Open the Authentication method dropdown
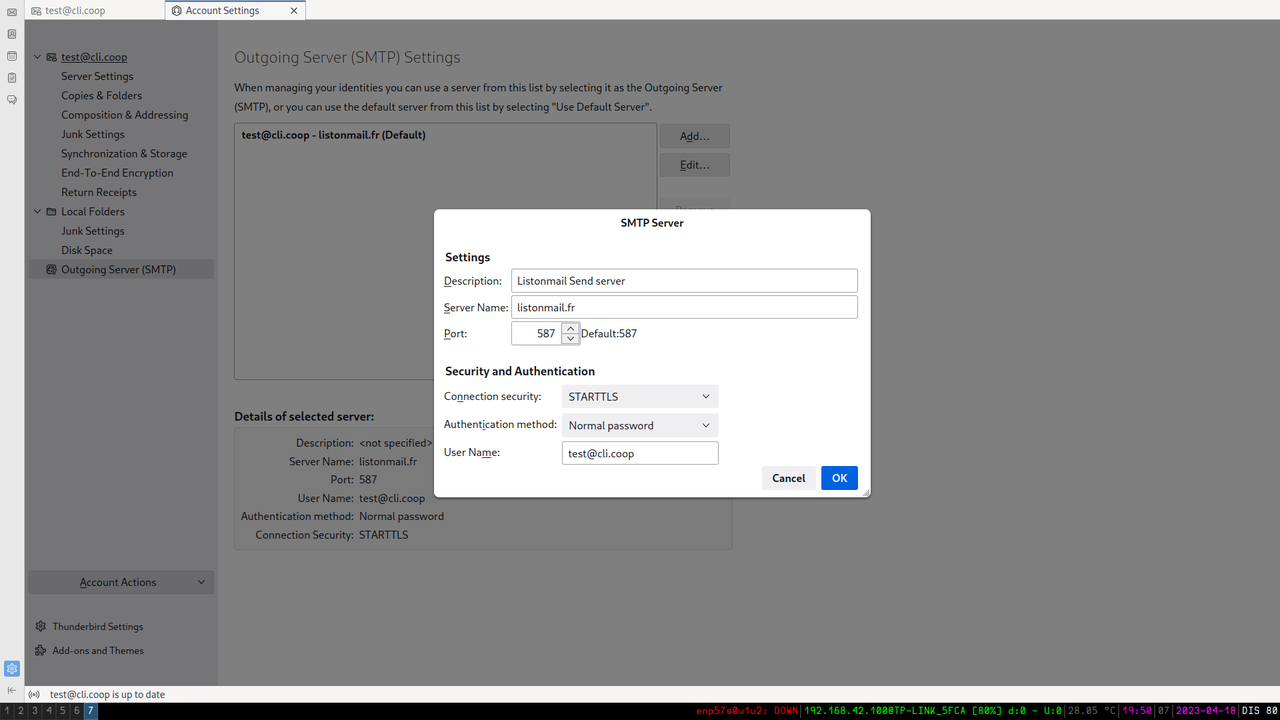Viewport: 1280px width, 720px height. [640, 425]
